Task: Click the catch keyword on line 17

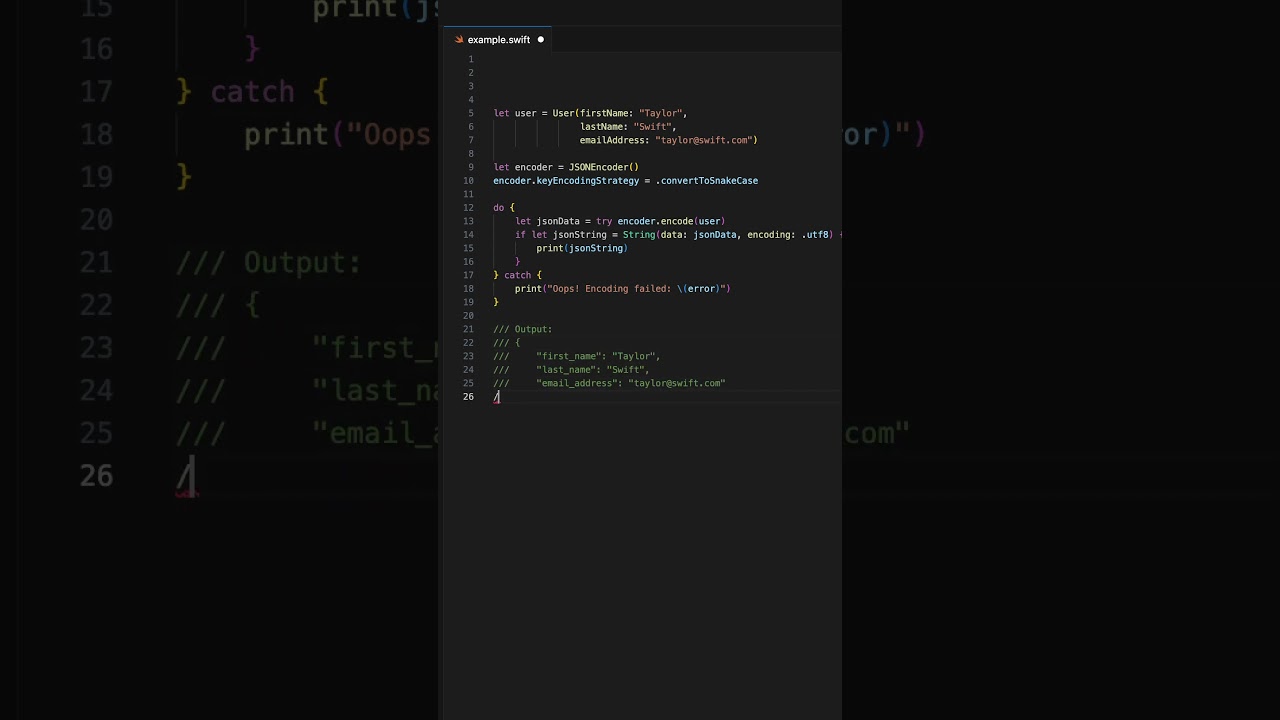Action: point(517,275)
